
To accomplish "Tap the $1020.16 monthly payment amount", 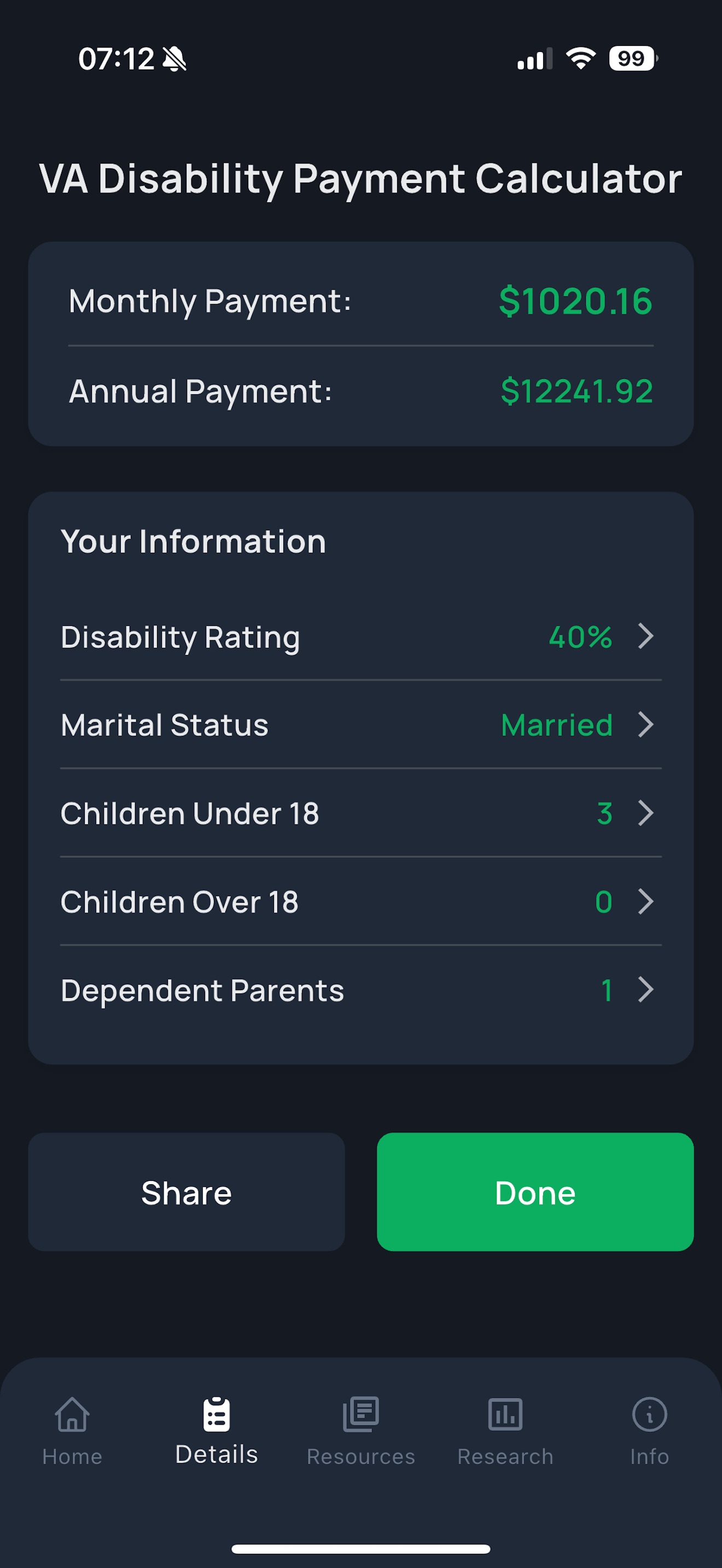I will [x=575, y=301].
